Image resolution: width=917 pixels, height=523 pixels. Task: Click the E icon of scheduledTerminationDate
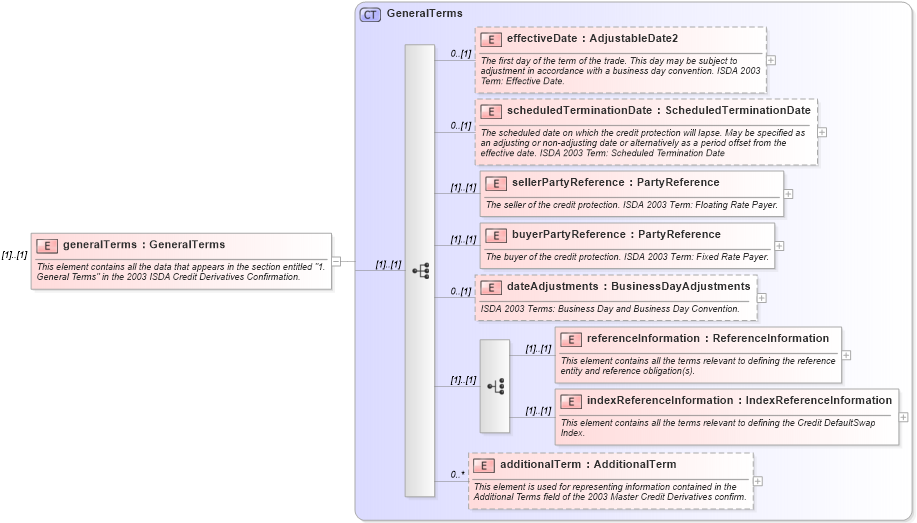click(491, 111)
